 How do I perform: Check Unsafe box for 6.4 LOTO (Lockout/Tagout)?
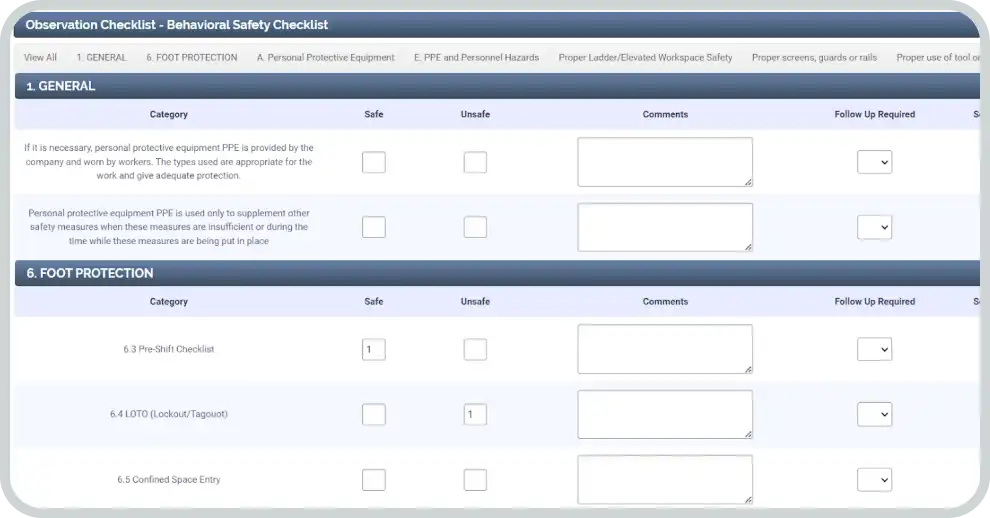tap(475, 414)
